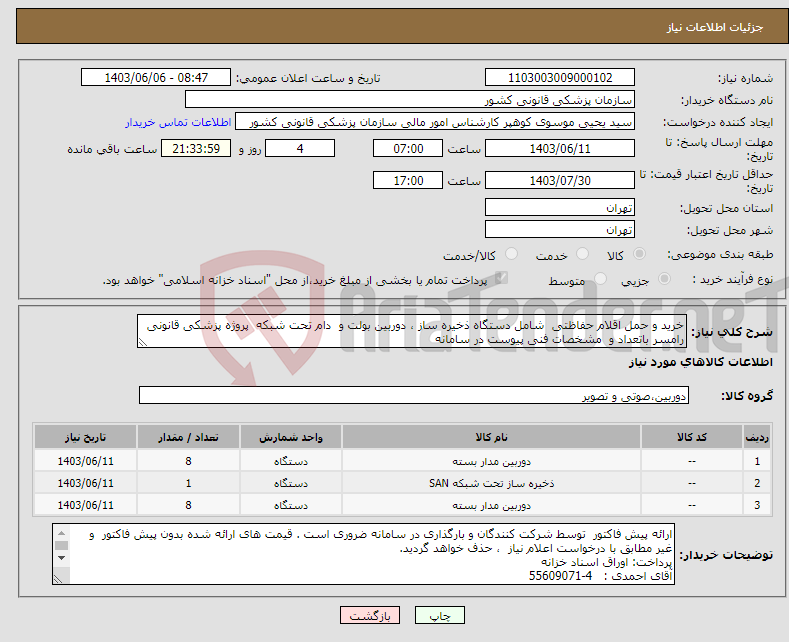Click row 2 item ذخیره ساز تحت شبکه SAN
The image size is (789, 642).
[x=491, y=483]
